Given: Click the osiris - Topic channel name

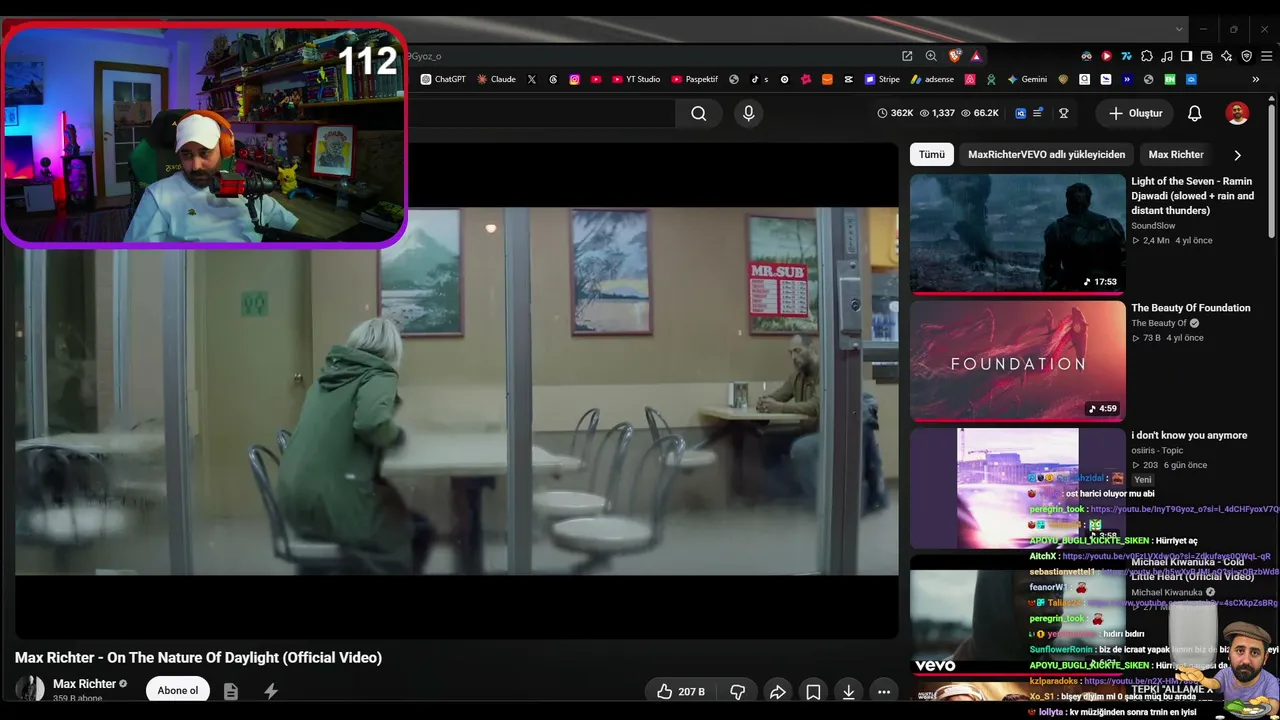Looking at the screenshot, I should [1157, 451].
